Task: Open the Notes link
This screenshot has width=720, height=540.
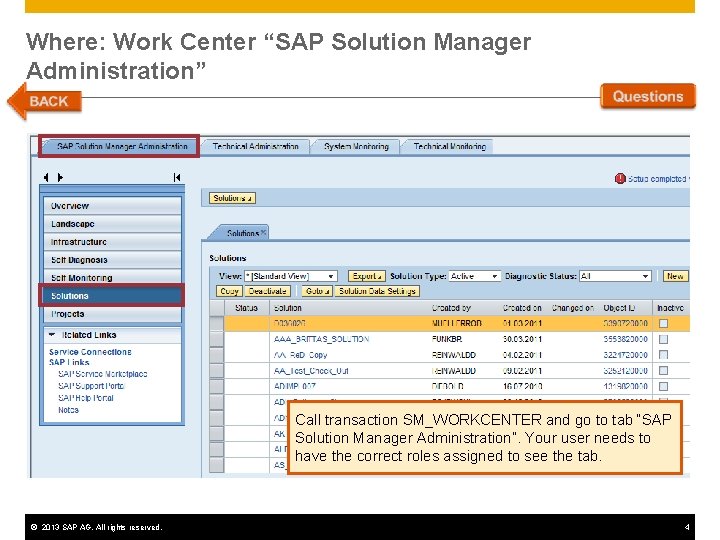Action: tap(68, 410)
